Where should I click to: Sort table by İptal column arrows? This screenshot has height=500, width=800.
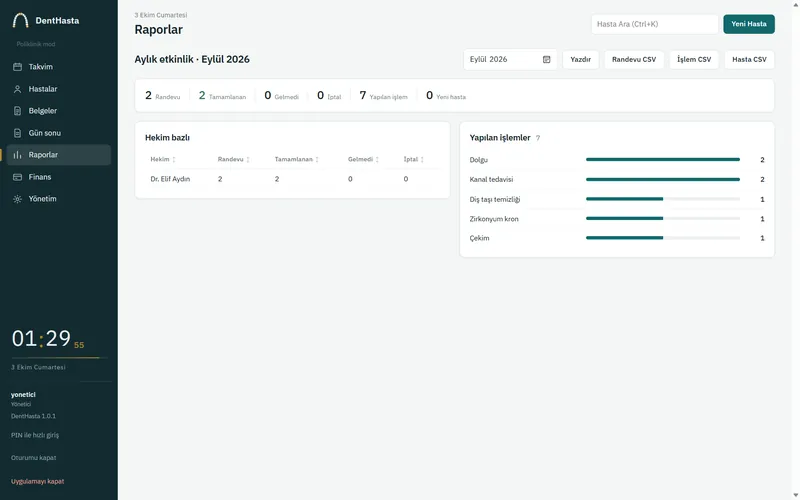pyautogui.click(x=422, y=160)
